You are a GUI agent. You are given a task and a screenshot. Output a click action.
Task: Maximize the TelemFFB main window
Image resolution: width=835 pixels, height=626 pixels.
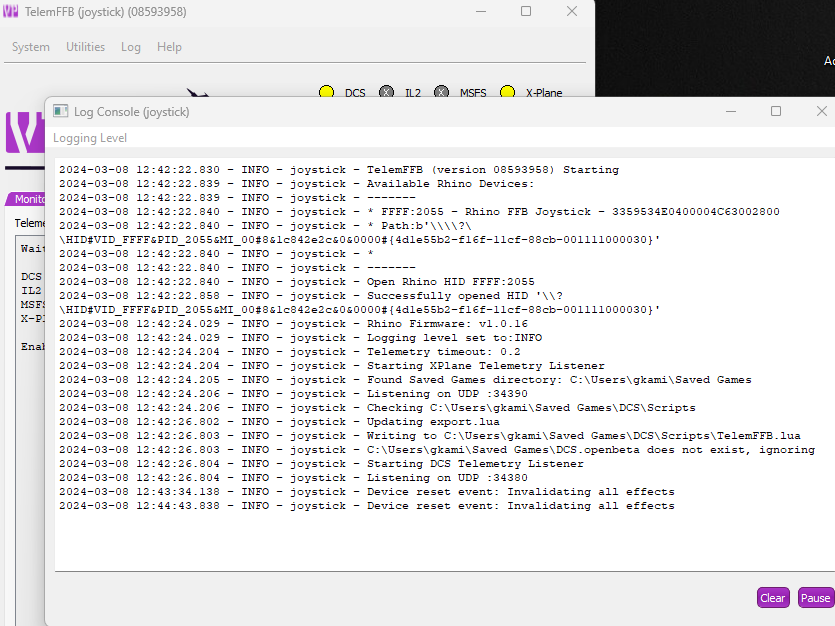pos(526,11)
